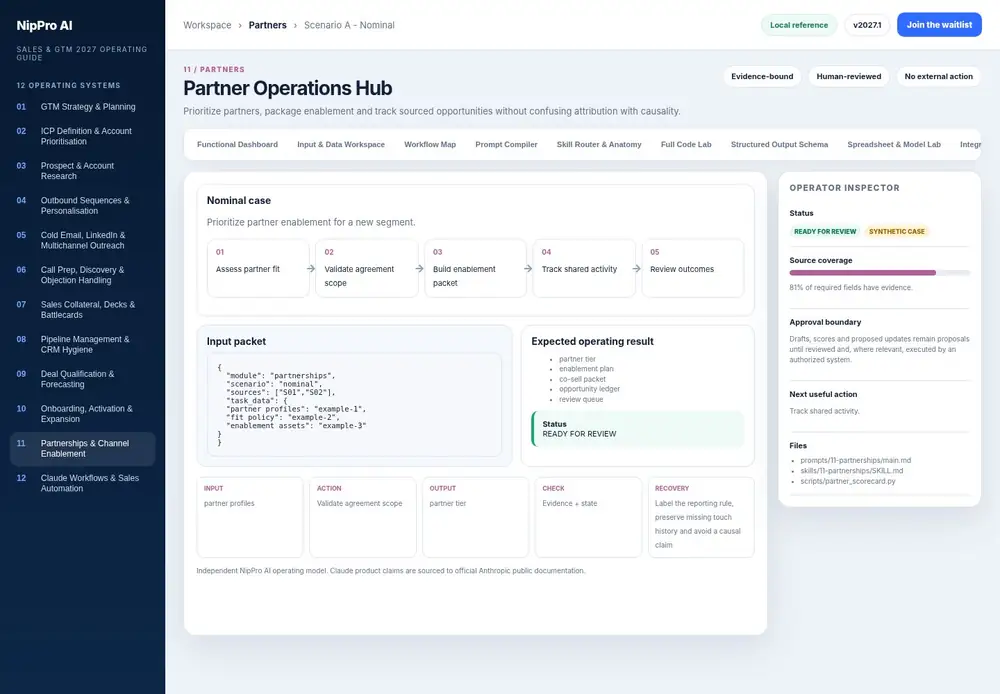Select Partnerships & Channel Enablement item
Screen dimensions: 1000x694
point(82,448)
